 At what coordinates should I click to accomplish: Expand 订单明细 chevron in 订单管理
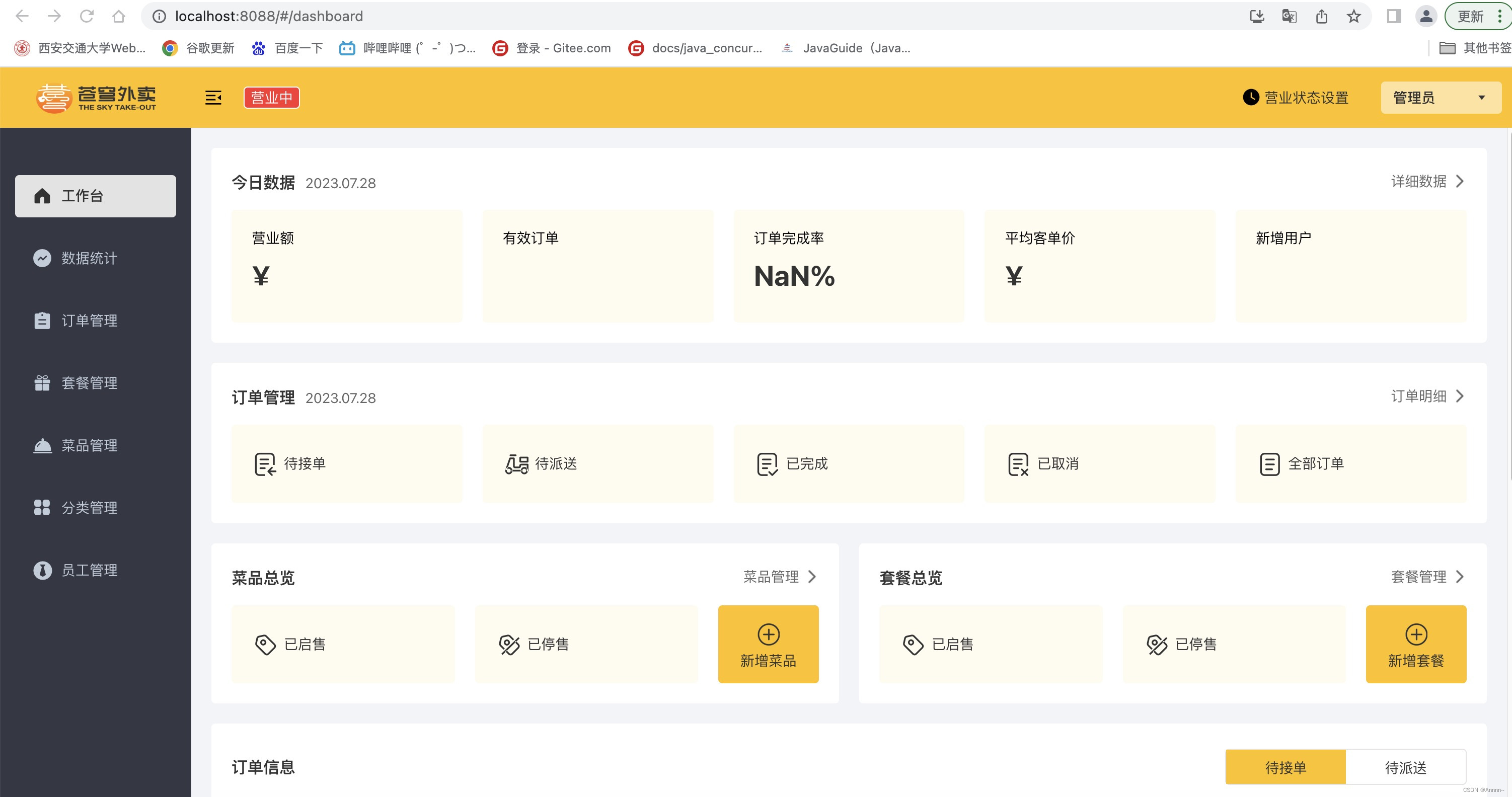click(1460, 396)
